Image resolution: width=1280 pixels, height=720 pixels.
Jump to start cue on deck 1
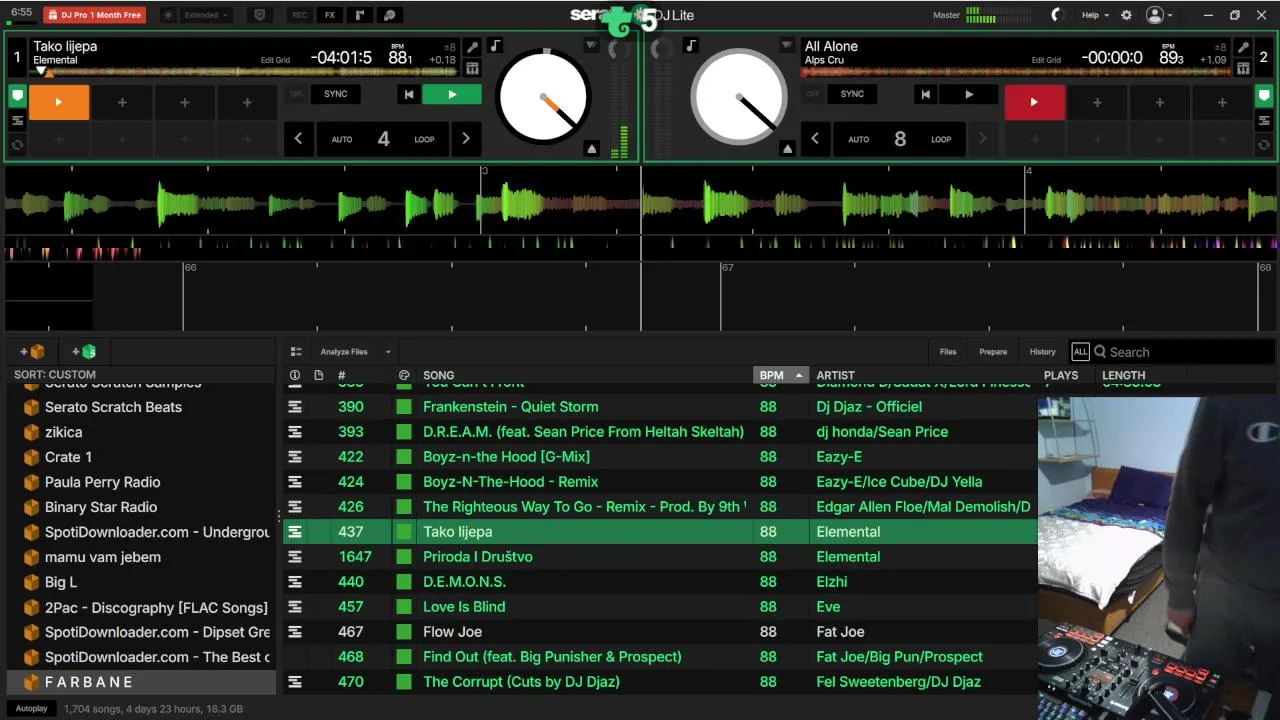click(408, 94)
